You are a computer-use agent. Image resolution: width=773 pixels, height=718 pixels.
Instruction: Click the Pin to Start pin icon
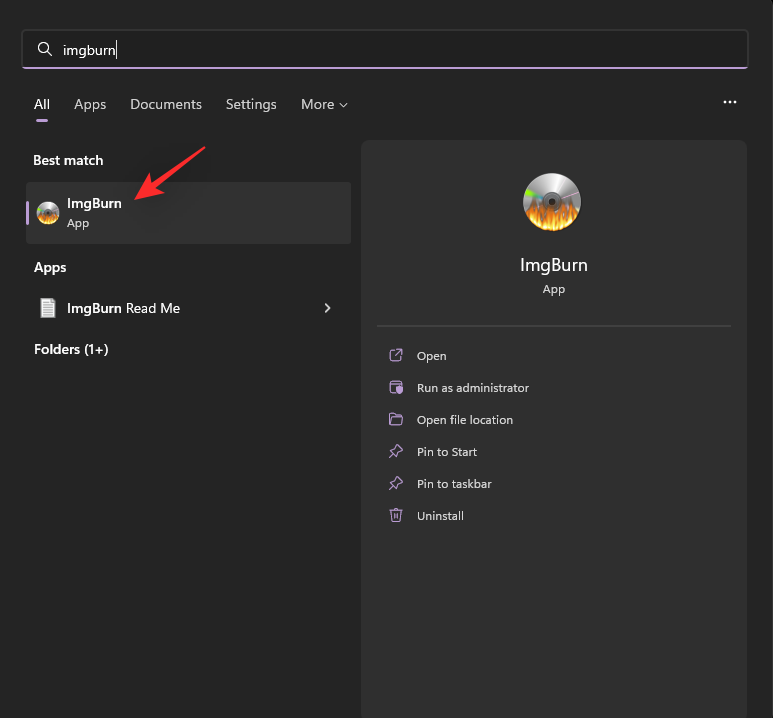396,451
